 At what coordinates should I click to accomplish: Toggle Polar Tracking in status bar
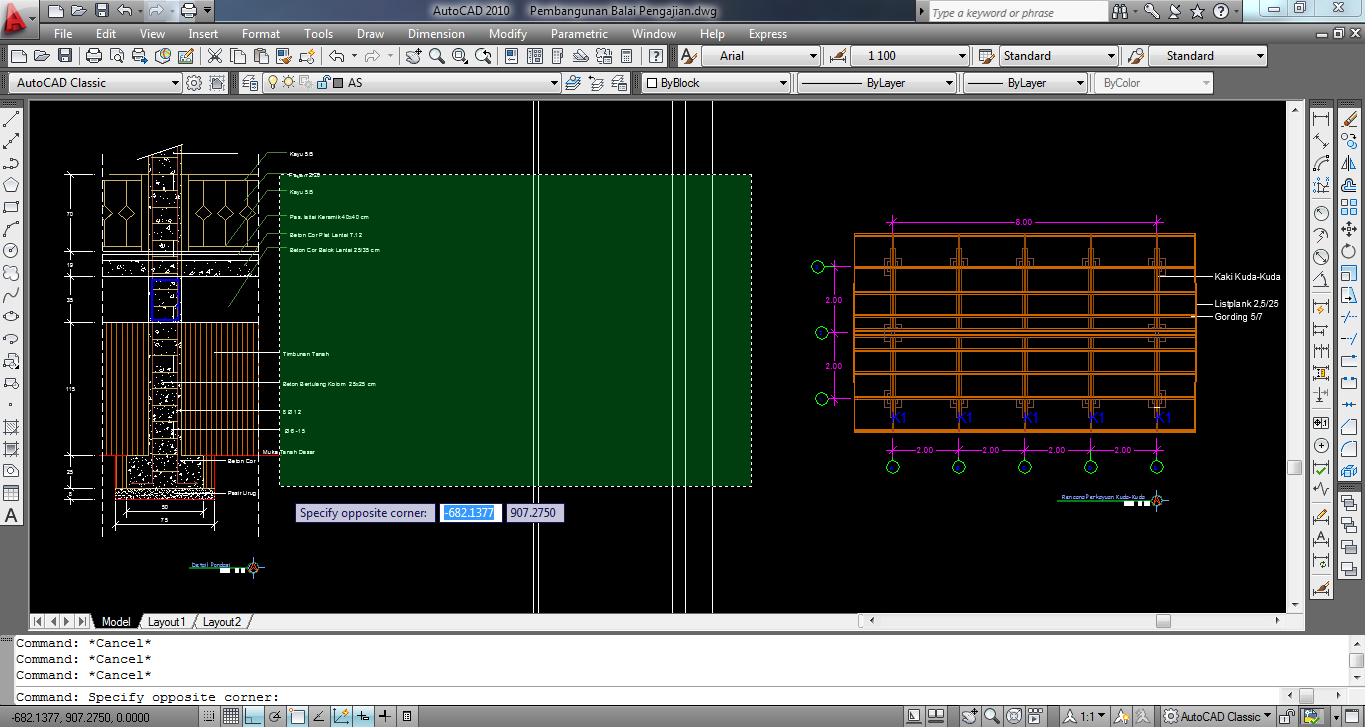click(x=276, y=716)
